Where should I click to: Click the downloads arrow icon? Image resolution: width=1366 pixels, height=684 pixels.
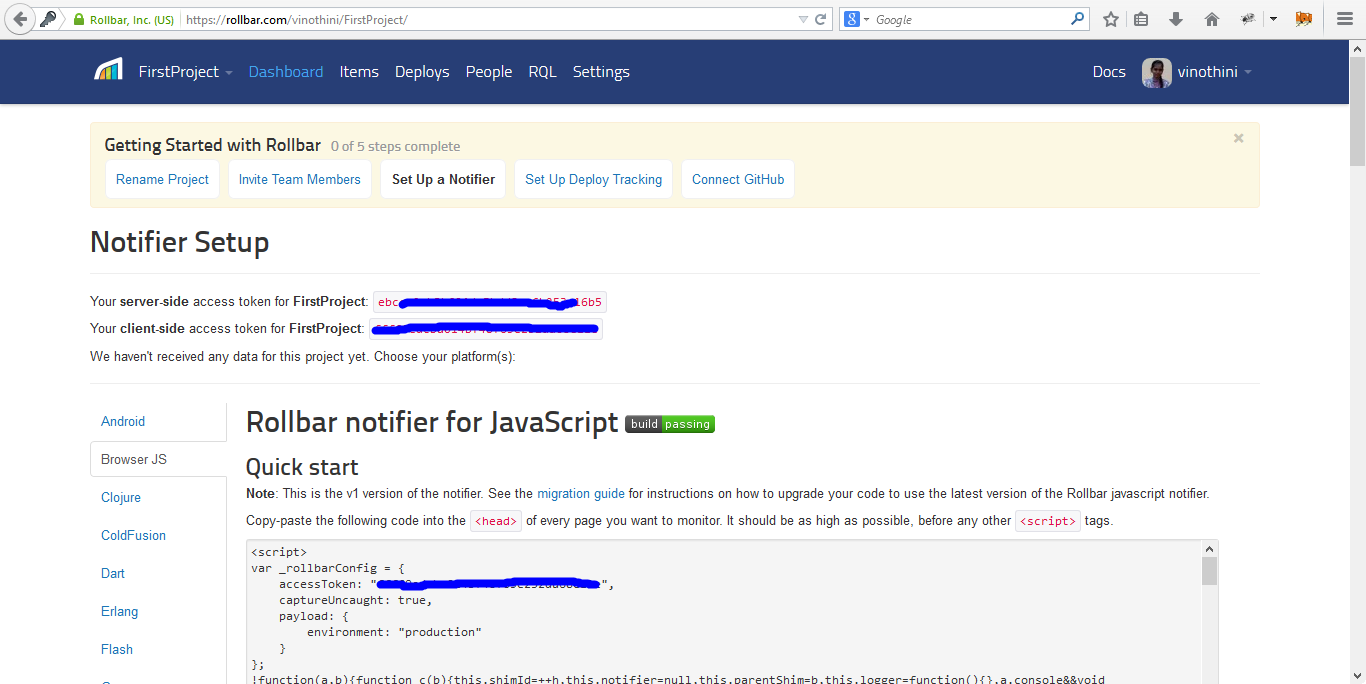tap(1176, 19)
